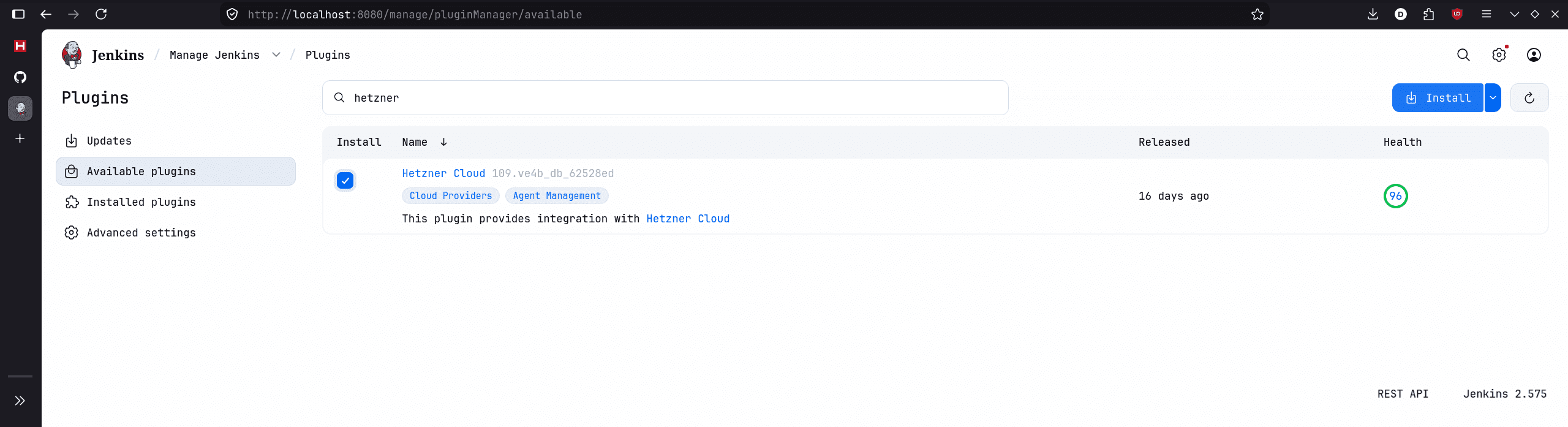This screenshot has width=1568, height=427.
Task: Open the browser extensions puzzle icon
Action: (1429, 14)
